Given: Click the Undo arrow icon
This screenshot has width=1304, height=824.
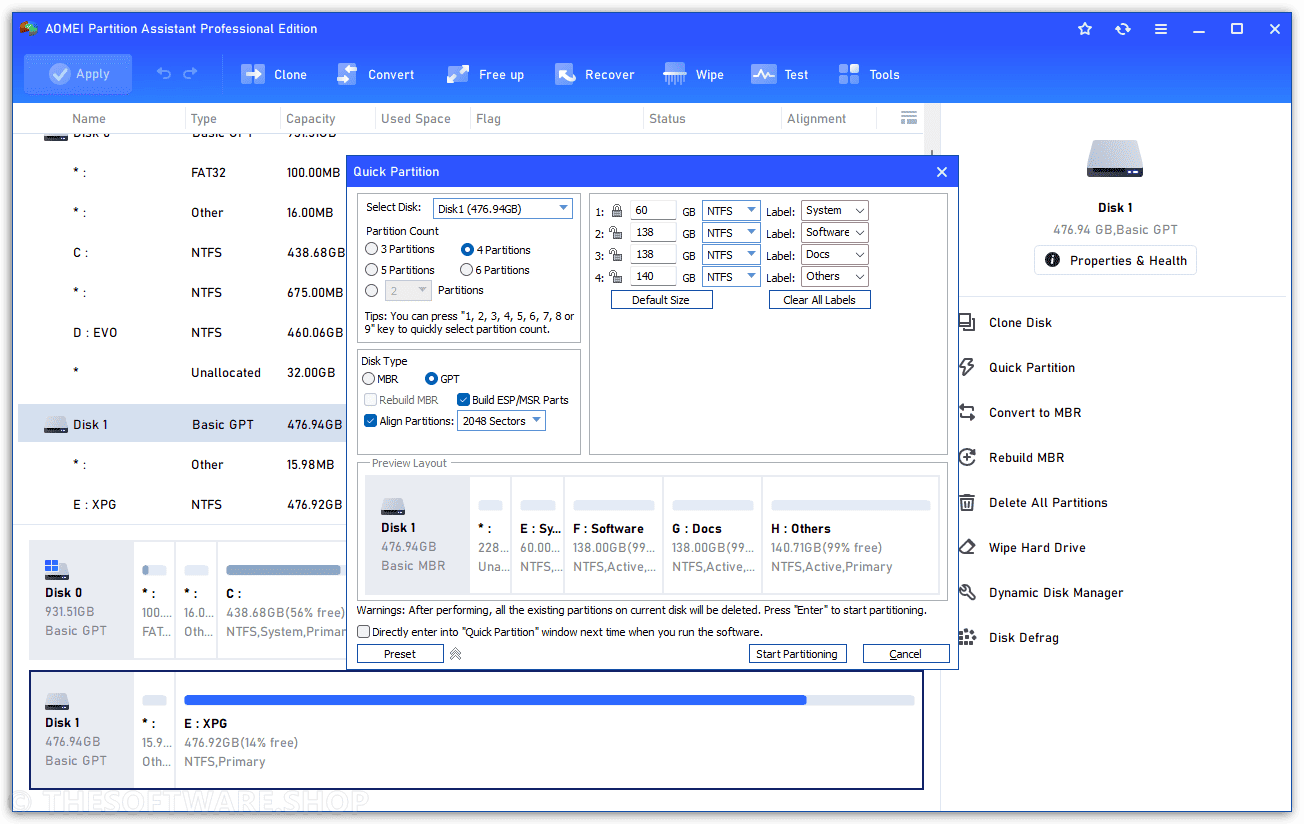Looking at the screenshot, I should tap(165, 74).
